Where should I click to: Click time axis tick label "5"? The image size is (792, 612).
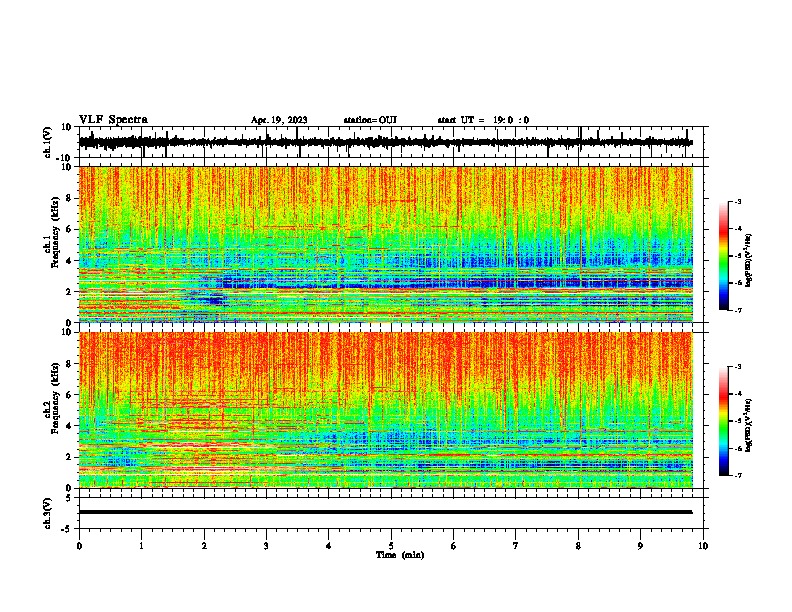(391, 546)
